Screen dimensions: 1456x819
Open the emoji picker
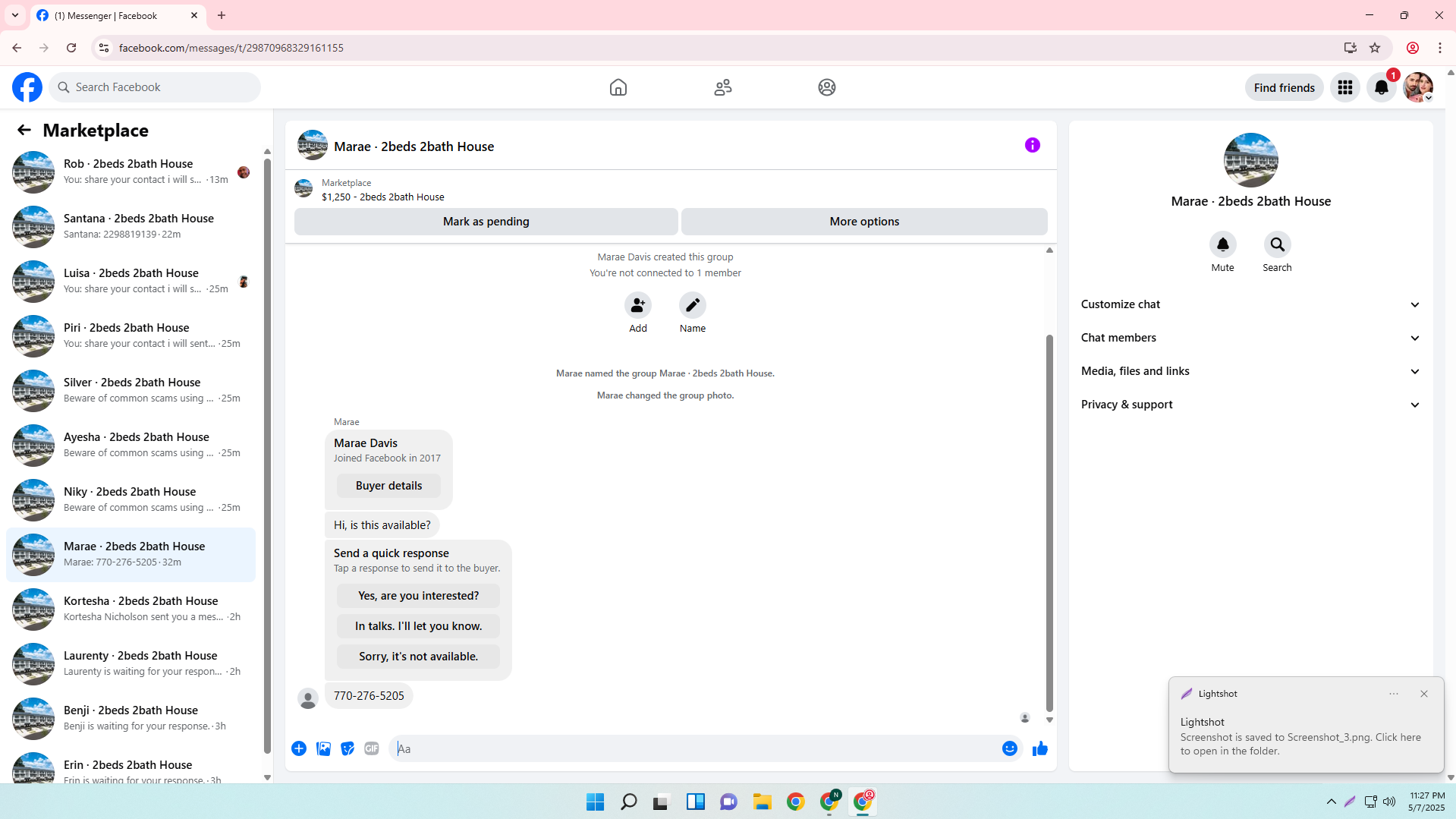[1010, 748]
